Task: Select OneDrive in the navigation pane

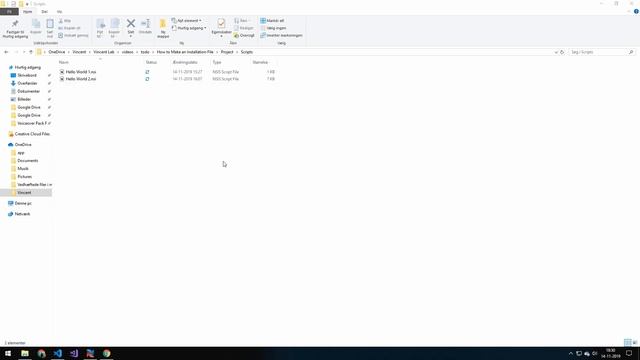Action: click(23, 144)
